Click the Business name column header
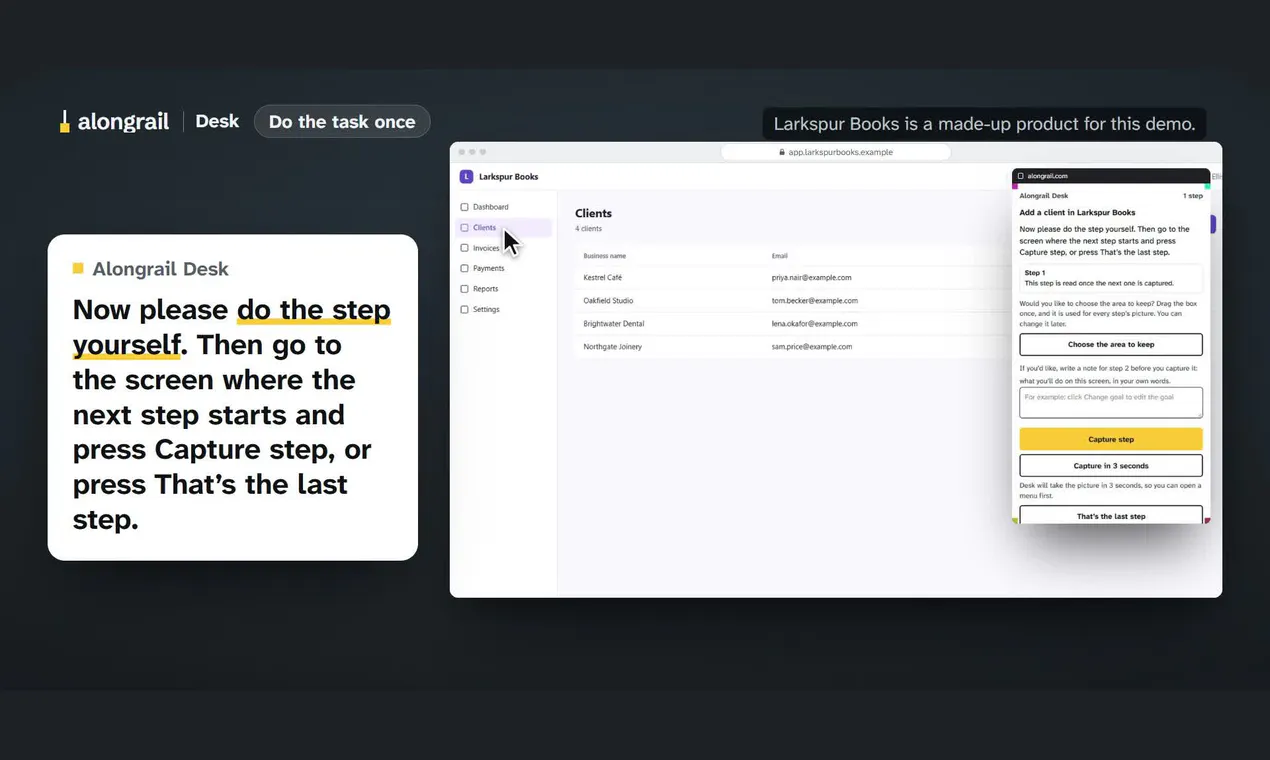 [x=605, y=256]
